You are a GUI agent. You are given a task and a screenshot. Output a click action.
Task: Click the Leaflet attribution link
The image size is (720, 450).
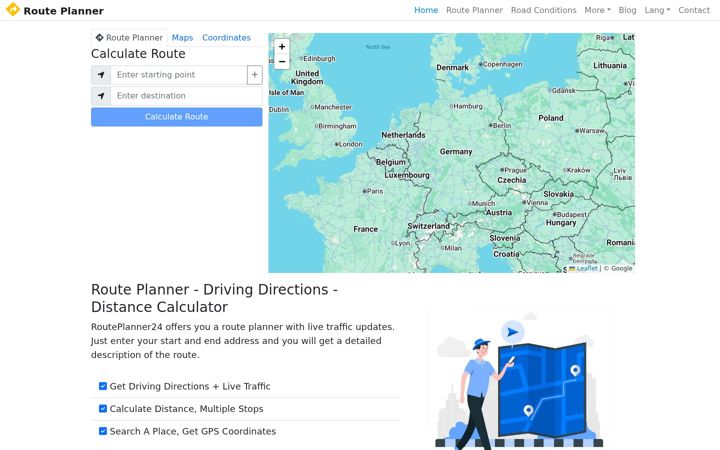[x=587, y=268]
